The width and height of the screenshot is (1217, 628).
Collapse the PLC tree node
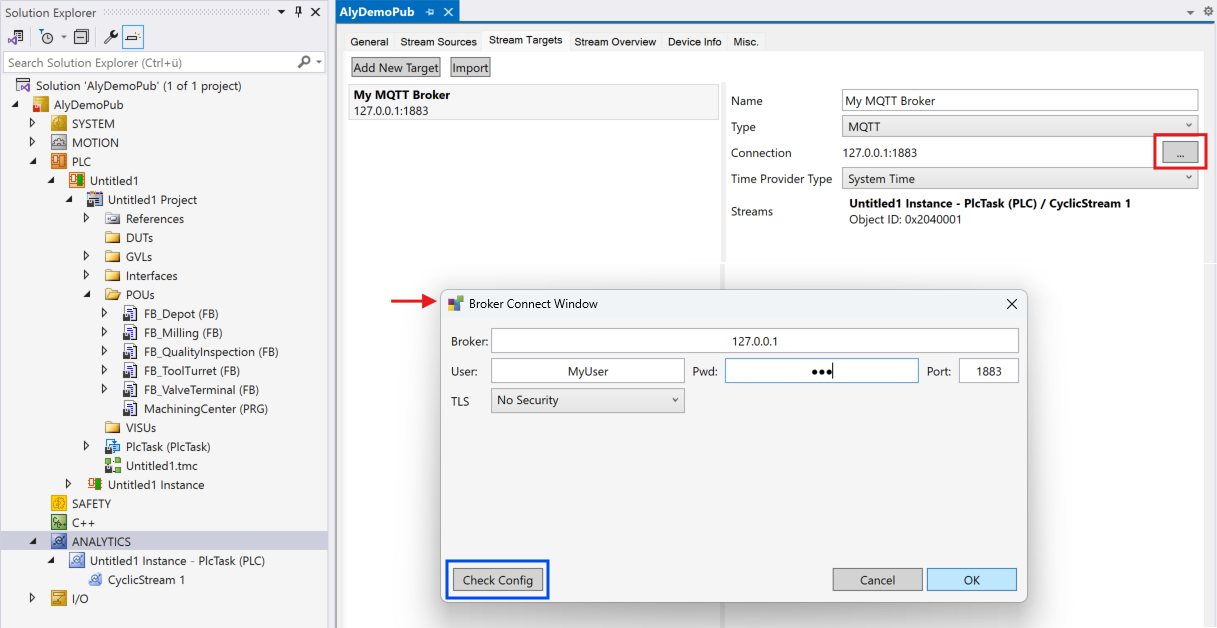coord(33,162)
